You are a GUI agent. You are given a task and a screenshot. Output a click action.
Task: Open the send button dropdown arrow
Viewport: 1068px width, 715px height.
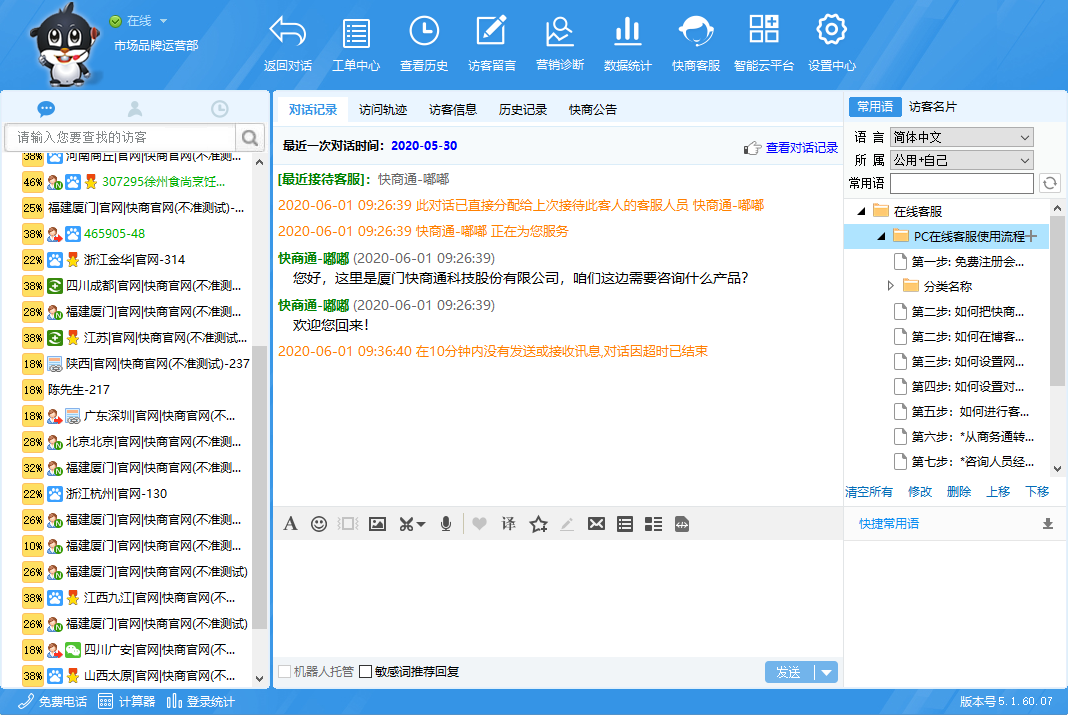(x=827, y=672)
